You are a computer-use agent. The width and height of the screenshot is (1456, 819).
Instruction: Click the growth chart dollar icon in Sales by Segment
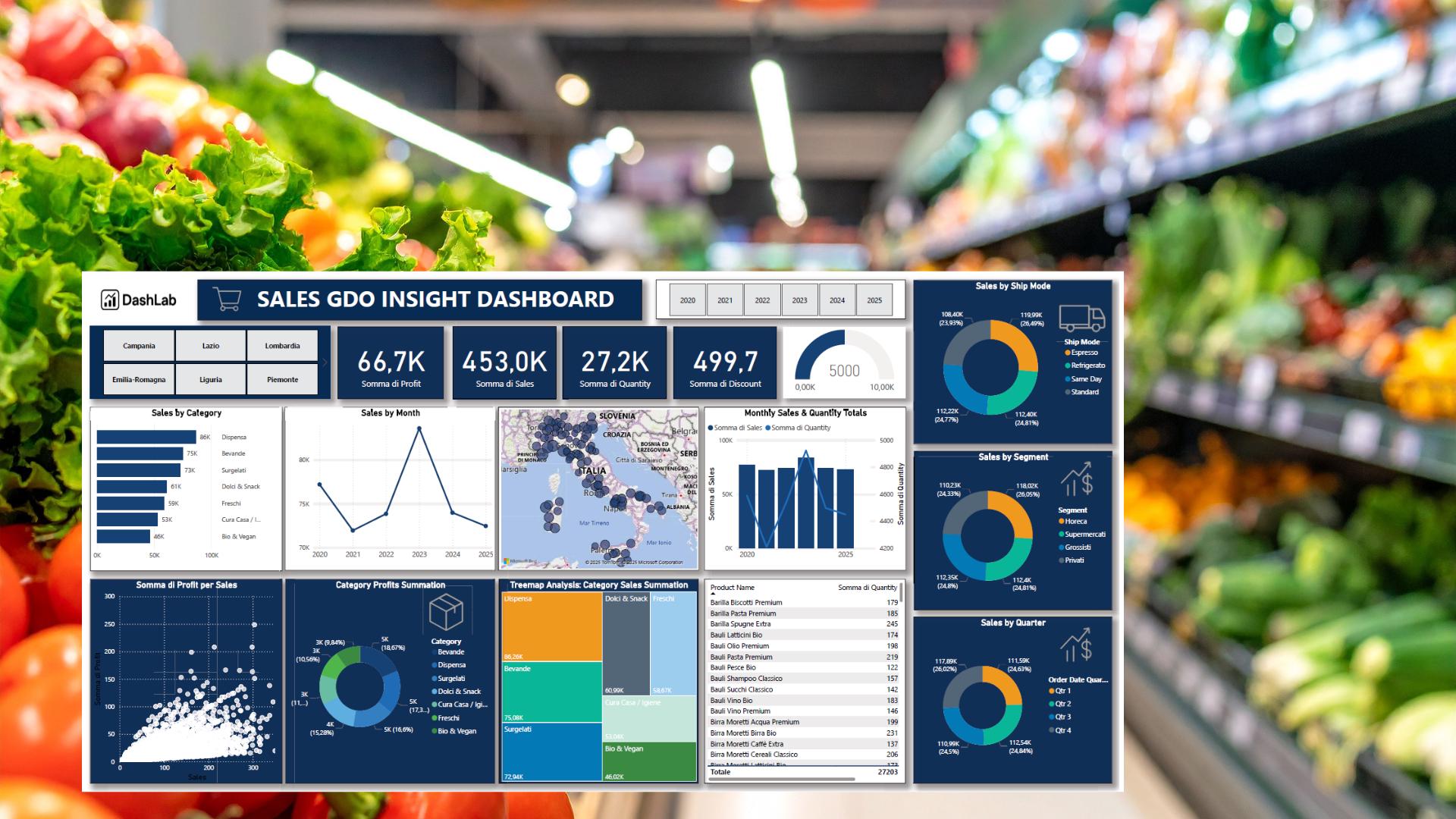point(1076,479)
